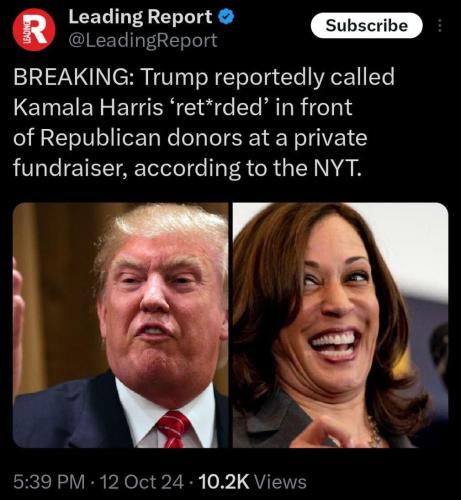Screen dimensions: 461x500
Task: Open the three-dot more options menu
Action: click(440, 26)
